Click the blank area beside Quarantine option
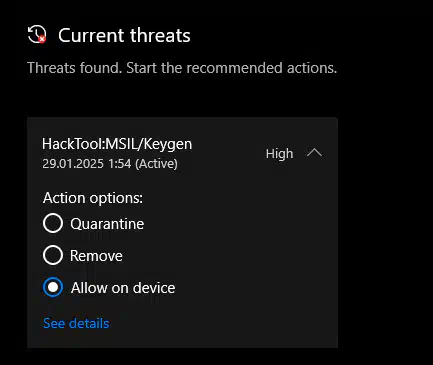The image size is (433, 365). click(x=233, y=224)
